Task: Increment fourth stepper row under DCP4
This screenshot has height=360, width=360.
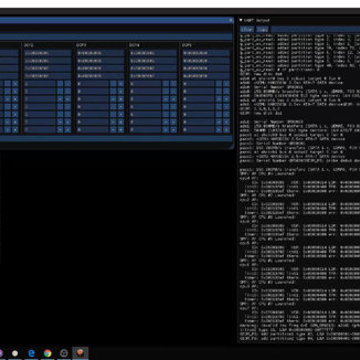Action: click(x=173, y=107)
